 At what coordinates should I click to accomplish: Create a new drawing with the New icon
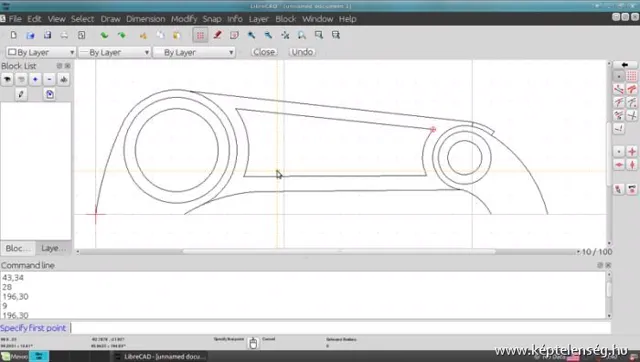(x=13, y=35)
